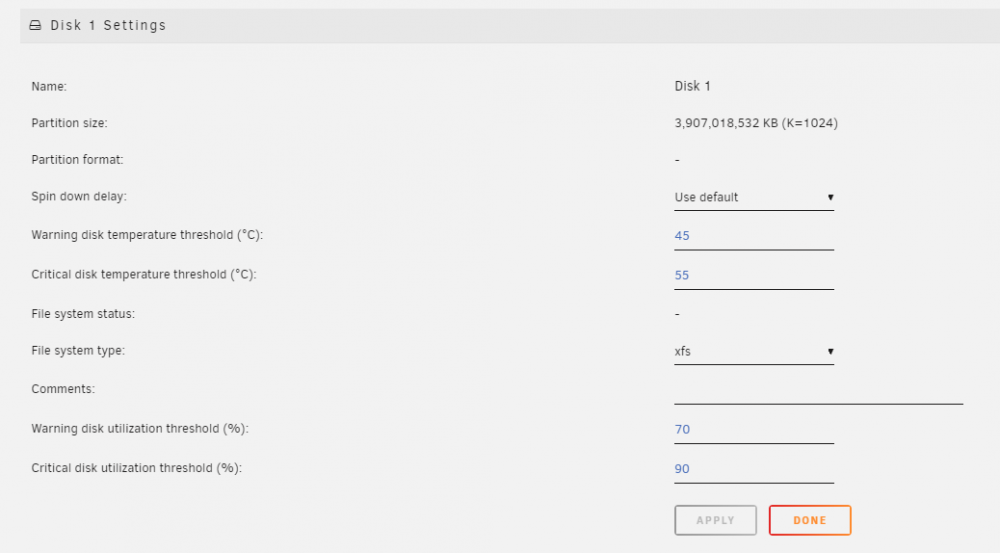Click the Partition size label
The width and height of the screenshot is (1000, 553).
[x=70, y=123]
